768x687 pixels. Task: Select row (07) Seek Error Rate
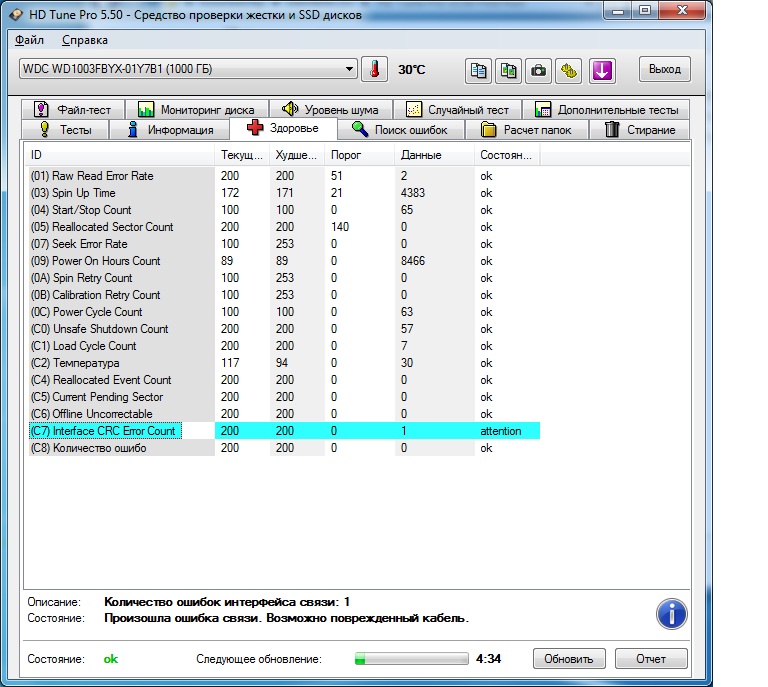(x=284, y=244)
